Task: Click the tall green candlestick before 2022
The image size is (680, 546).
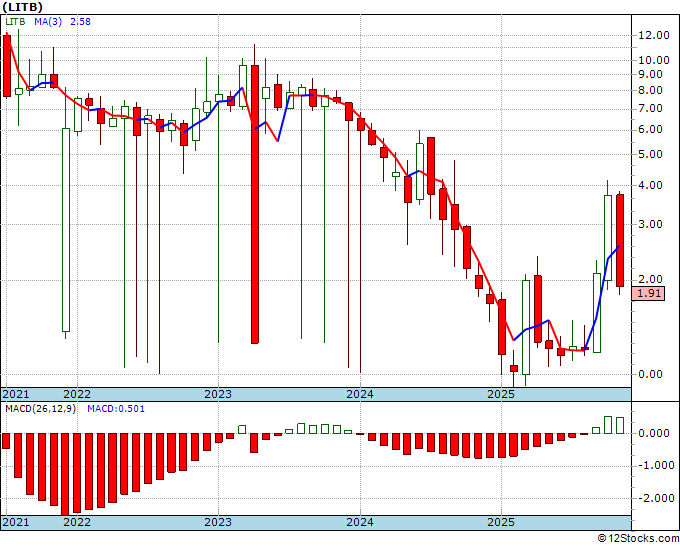Action: 66,230
